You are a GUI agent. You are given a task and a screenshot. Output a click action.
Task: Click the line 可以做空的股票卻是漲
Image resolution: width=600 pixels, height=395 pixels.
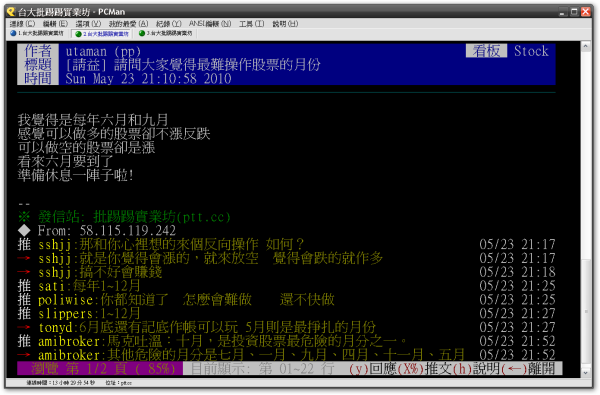[86, 148]
